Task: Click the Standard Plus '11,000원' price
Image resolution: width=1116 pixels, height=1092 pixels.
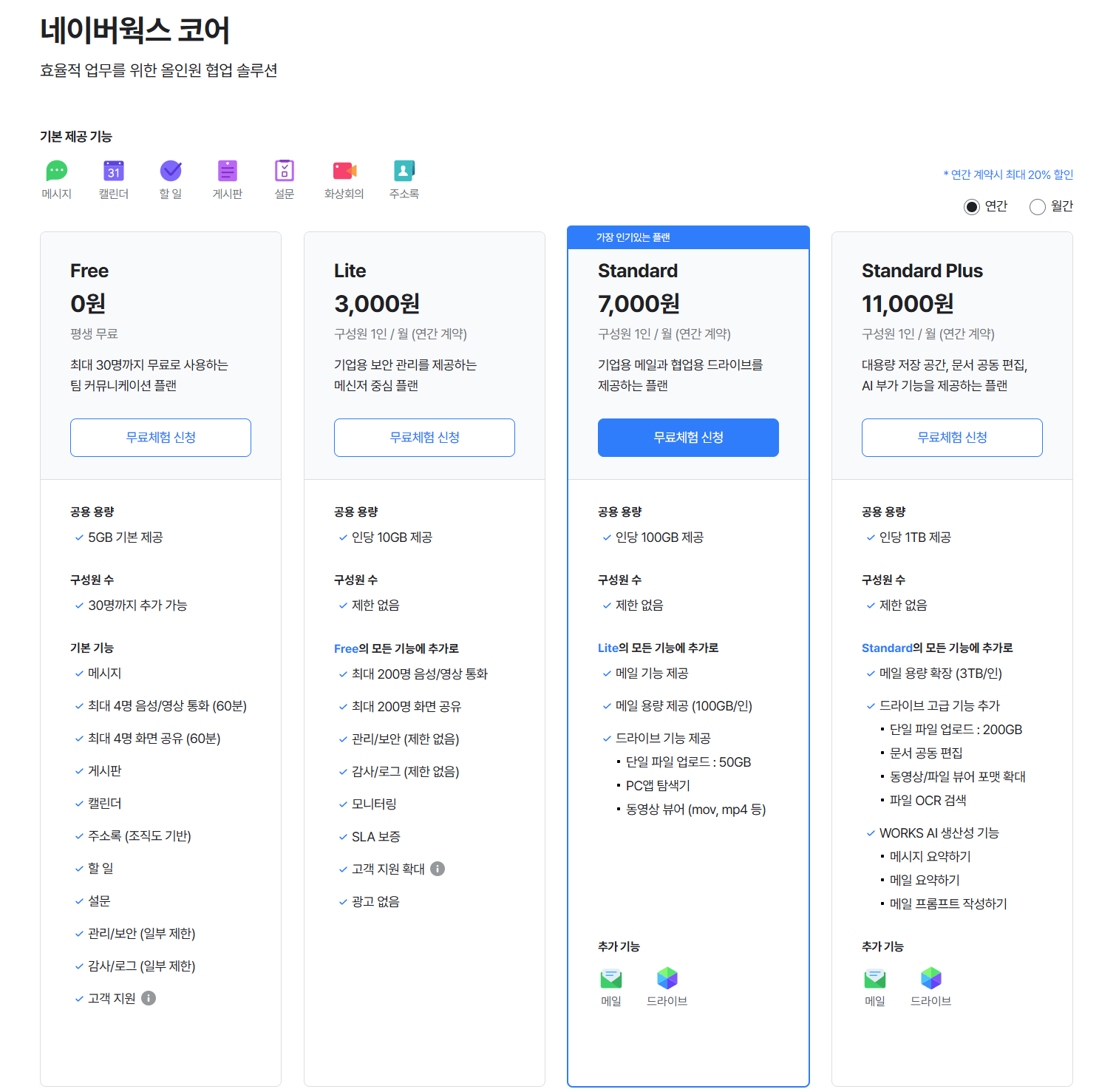Action: click(908, 303)
